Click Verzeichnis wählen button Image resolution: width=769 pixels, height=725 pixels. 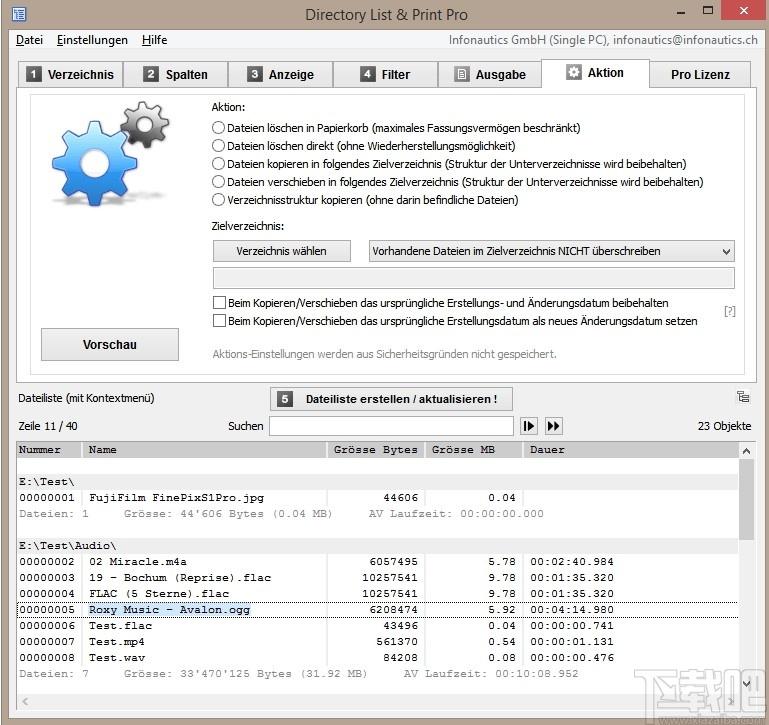[x=282, y=251]
